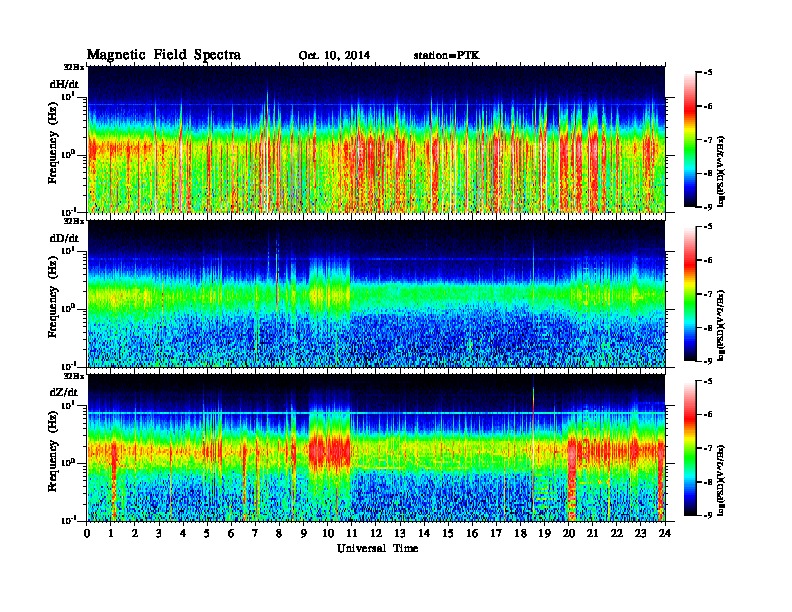The height and width of the screenshot is (612, 792).
Task: Click the "8" hour tick on Universal Time axis
Action: 279,533
